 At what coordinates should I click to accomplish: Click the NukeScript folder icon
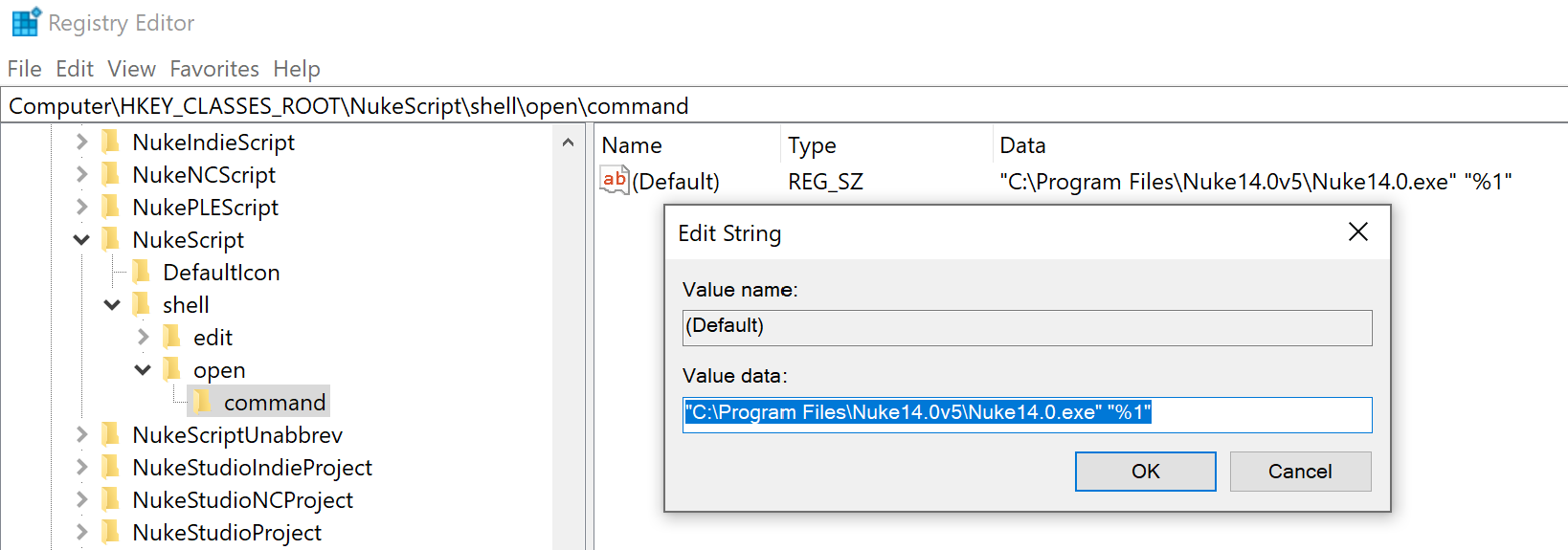click(x=111, y=239)
